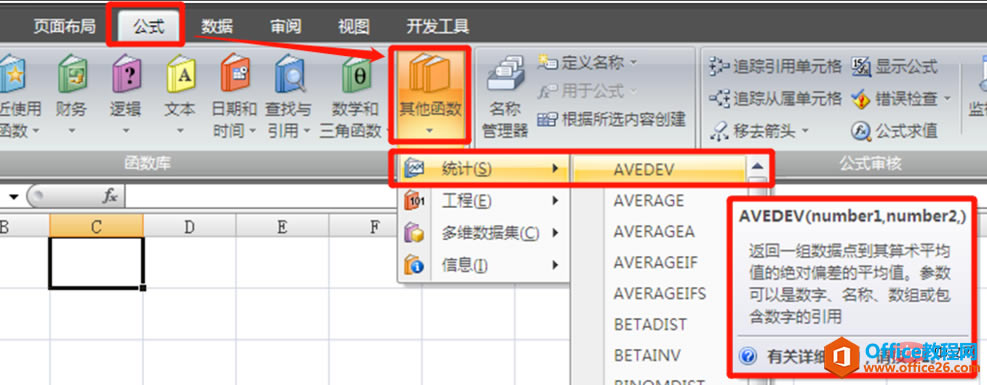Image resolution: width=987 pixels, height=385 pixels.
Task: Click the 多维数据集 cube icon
Action: click(x=414, y=233)
